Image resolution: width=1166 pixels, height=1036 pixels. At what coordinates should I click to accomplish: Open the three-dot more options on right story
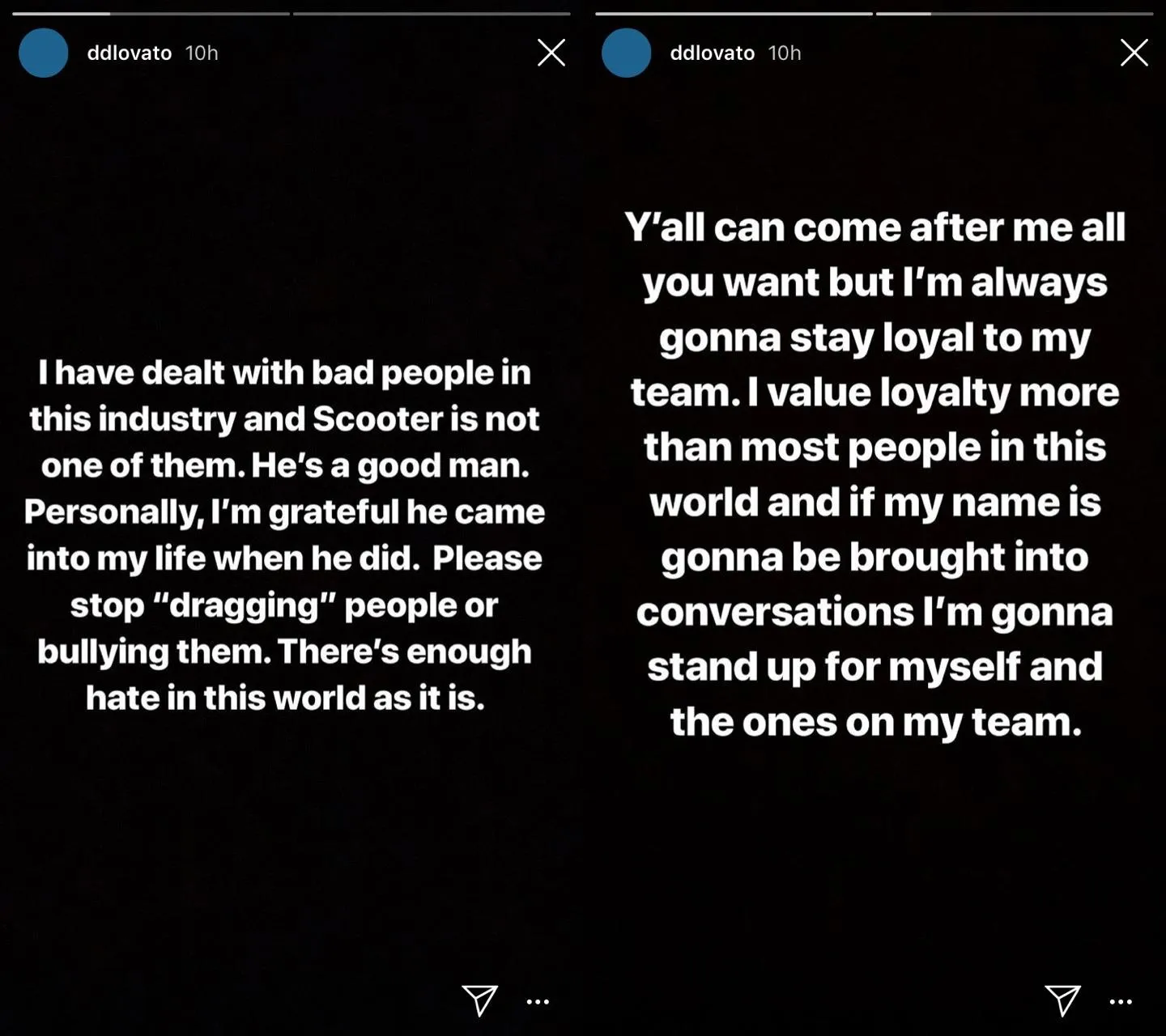1121,1002
